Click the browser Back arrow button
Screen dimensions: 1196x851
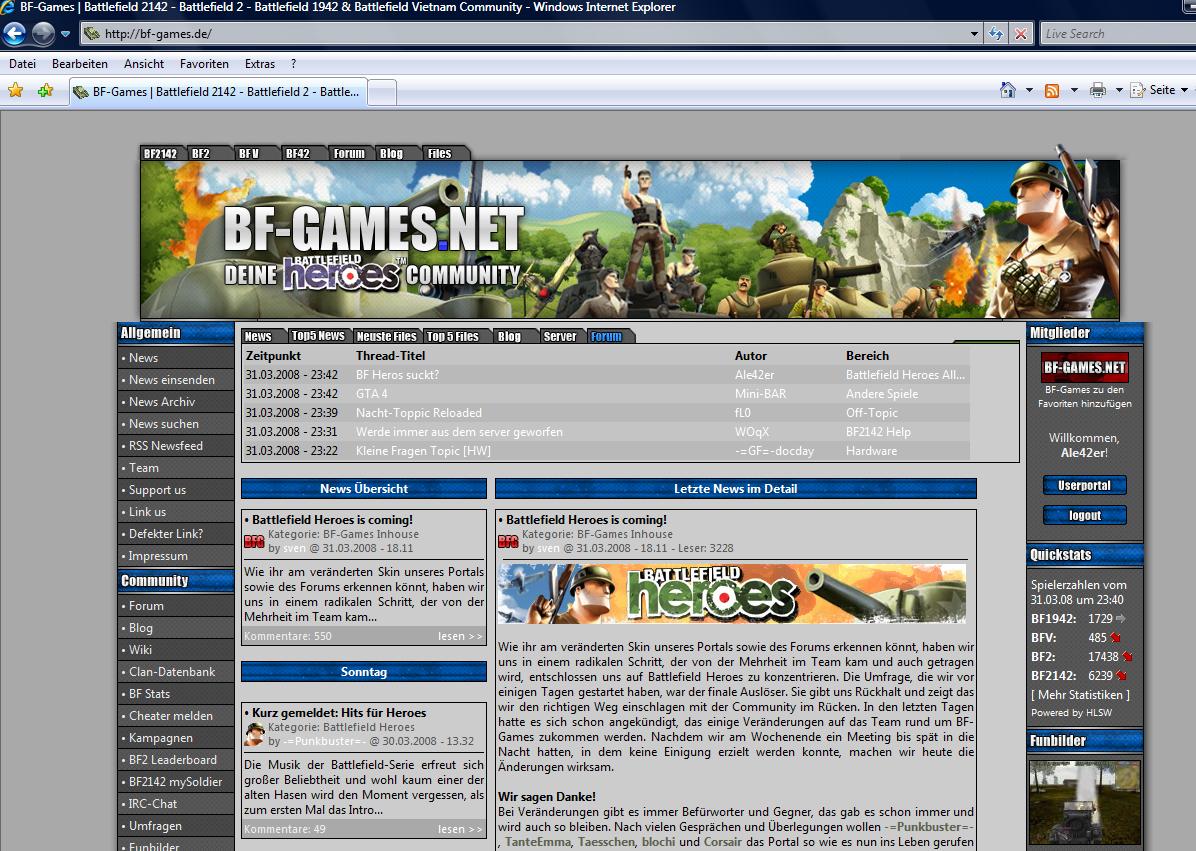(14, 34)
